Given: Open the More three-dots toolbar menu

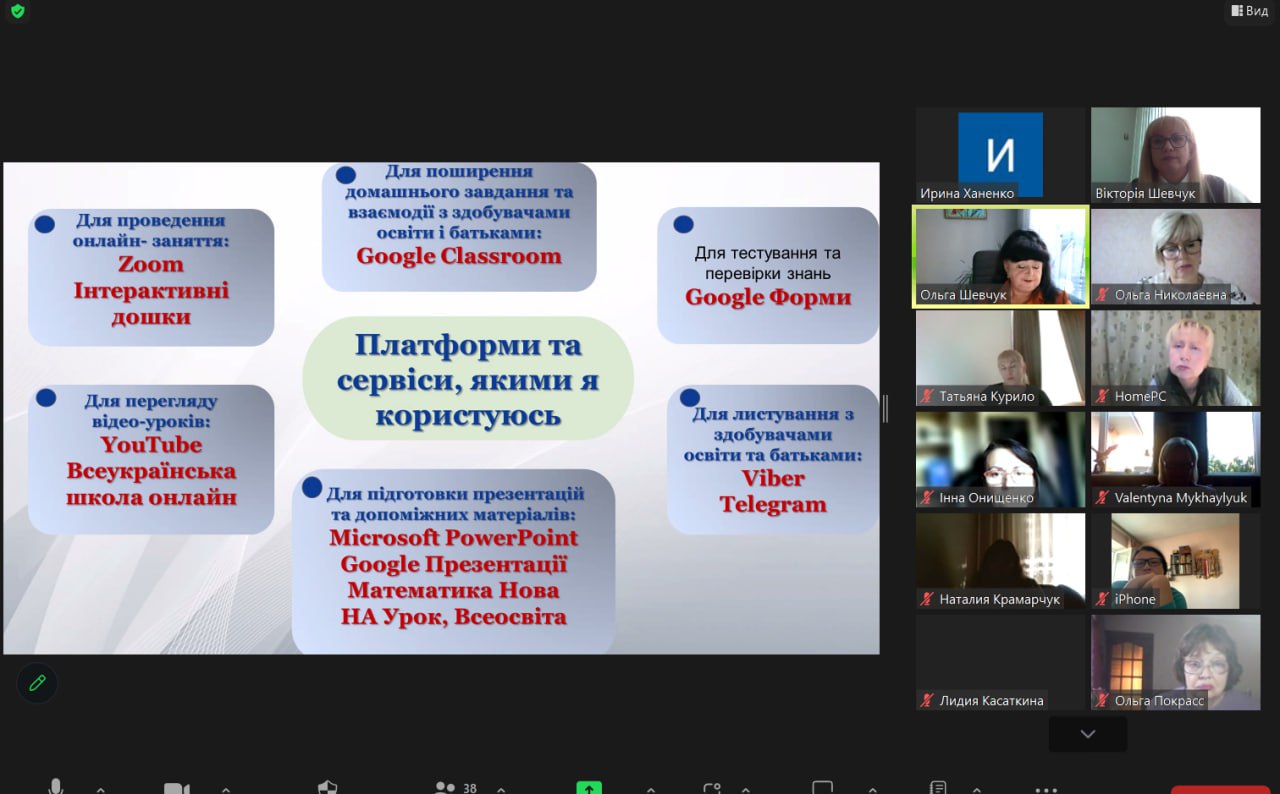Looking at the screenshot, I should pyautogui.click(x=1044, y=789).
